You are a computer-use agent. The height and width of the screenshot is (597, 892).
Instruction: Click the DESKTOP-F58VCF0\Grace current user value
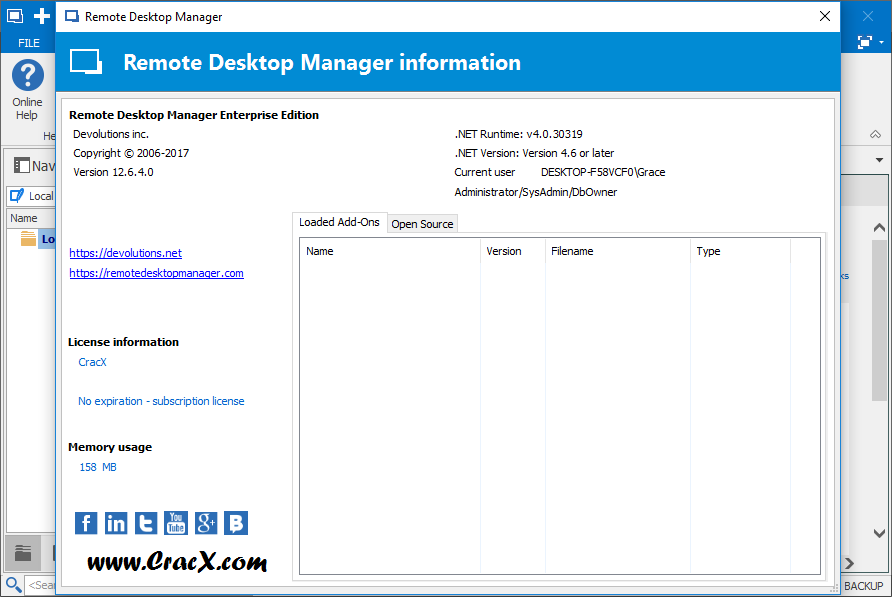[603, 172]
